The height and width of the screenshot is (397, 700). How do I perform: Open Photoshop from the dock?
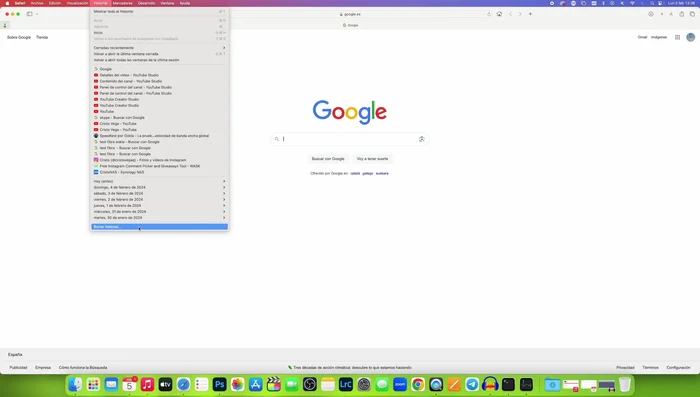219,384
